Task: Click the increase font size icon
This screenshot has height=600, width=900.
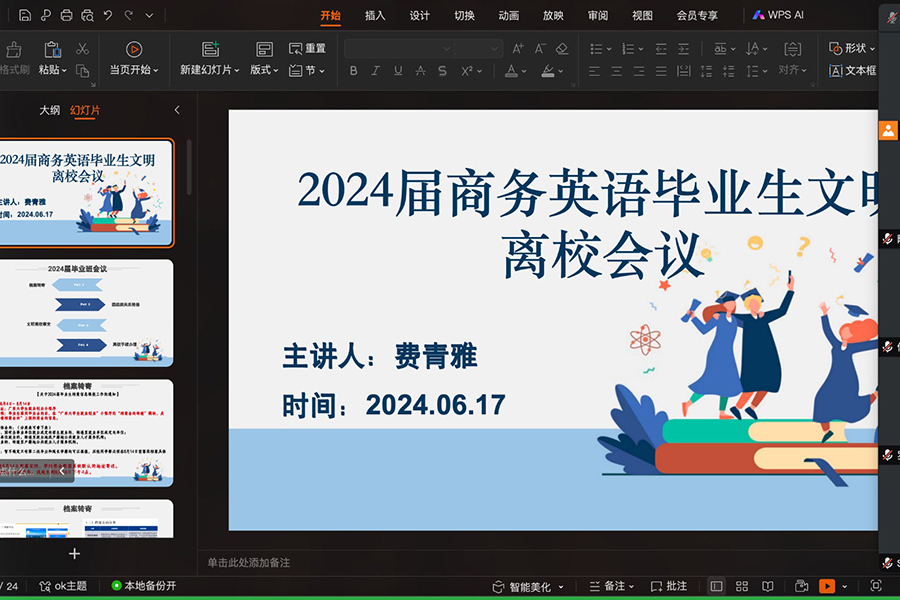Action: (x=517, y=48)
